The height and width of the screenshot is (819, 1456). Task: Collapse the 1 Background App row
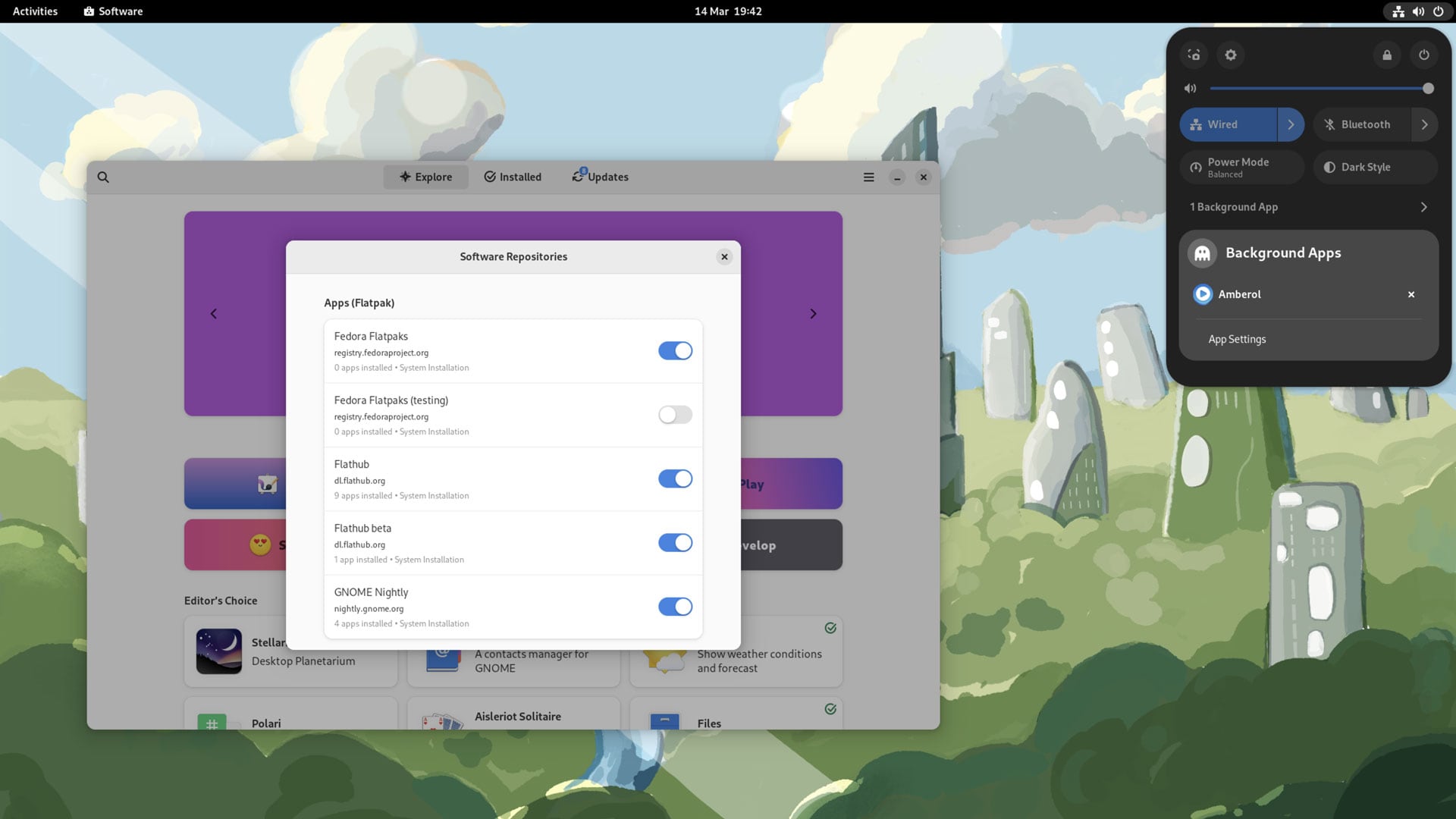coord(1309,207)
